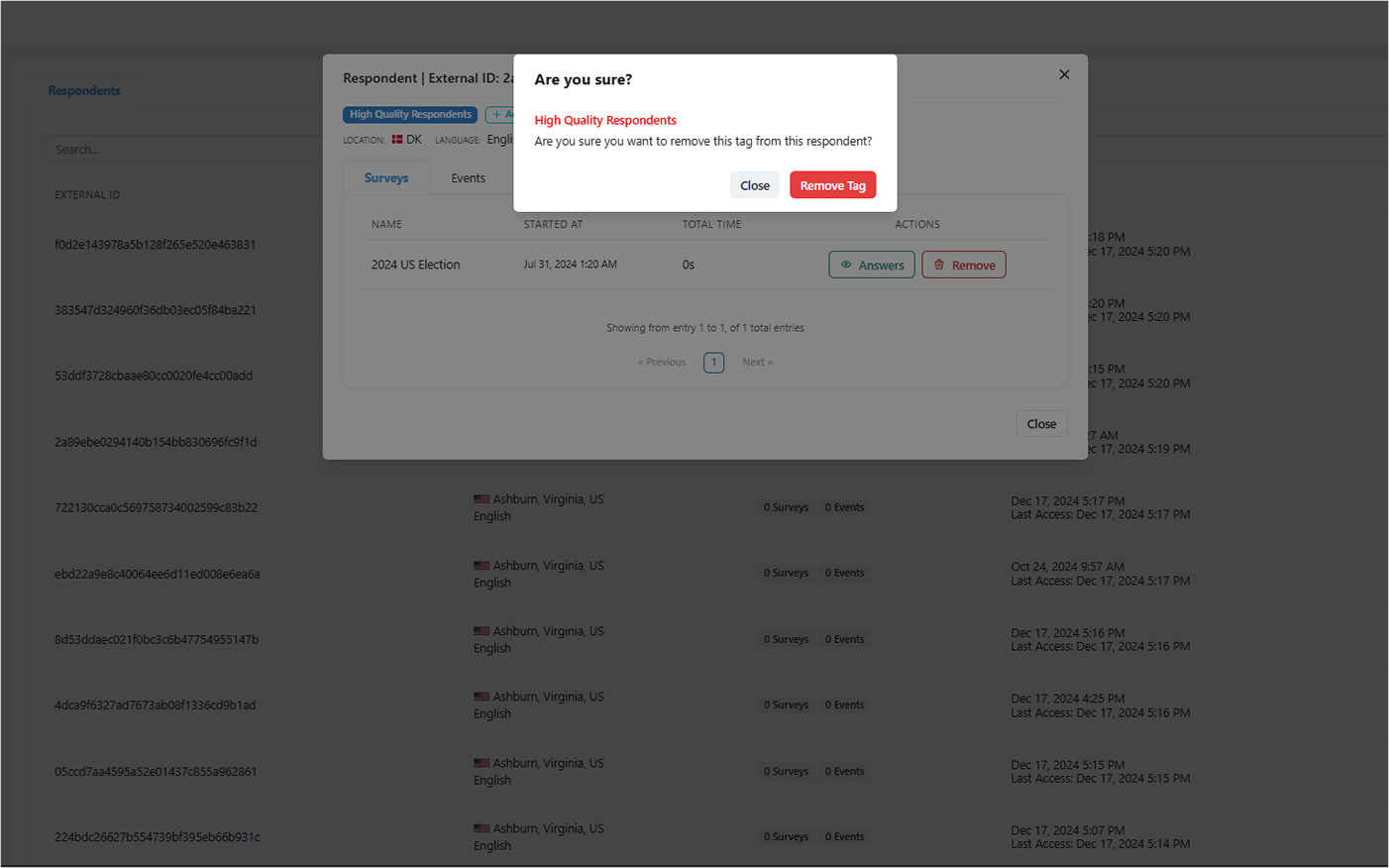View Answers for 2024 US Election survey
The width and height of the screenshot is (1389, 868).
pyautogui.click(x=872, y=265)
